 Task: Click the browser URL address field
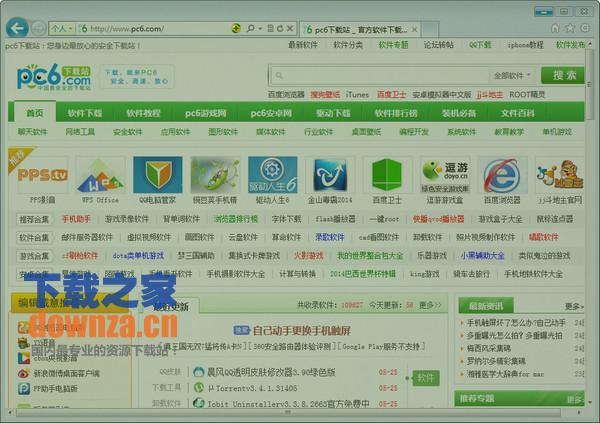[159, 28]
